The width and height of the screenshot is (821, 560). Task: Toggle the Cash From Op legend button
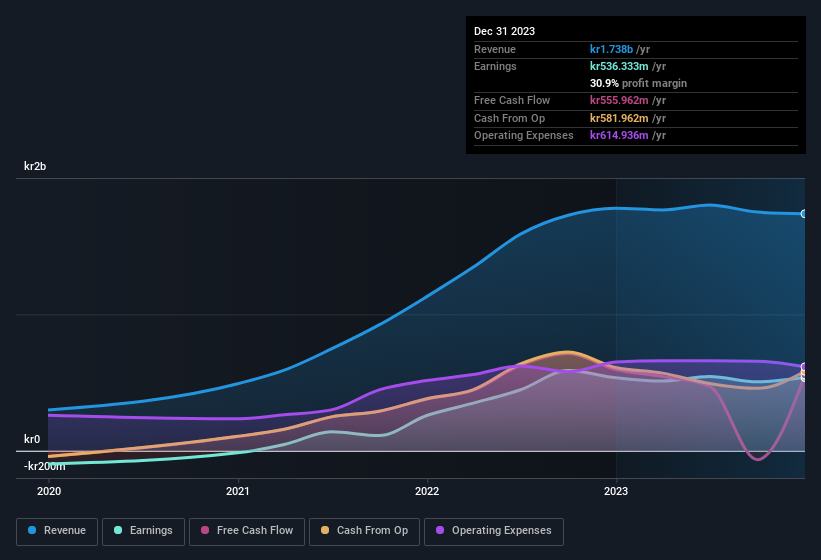(364, 531)
